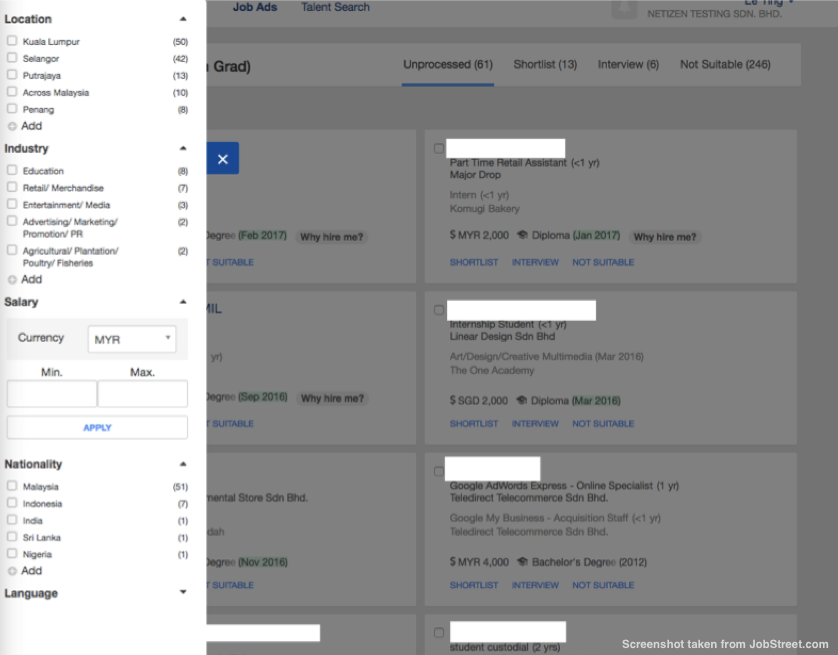Collapse the Location filter section

pos(183,17)
